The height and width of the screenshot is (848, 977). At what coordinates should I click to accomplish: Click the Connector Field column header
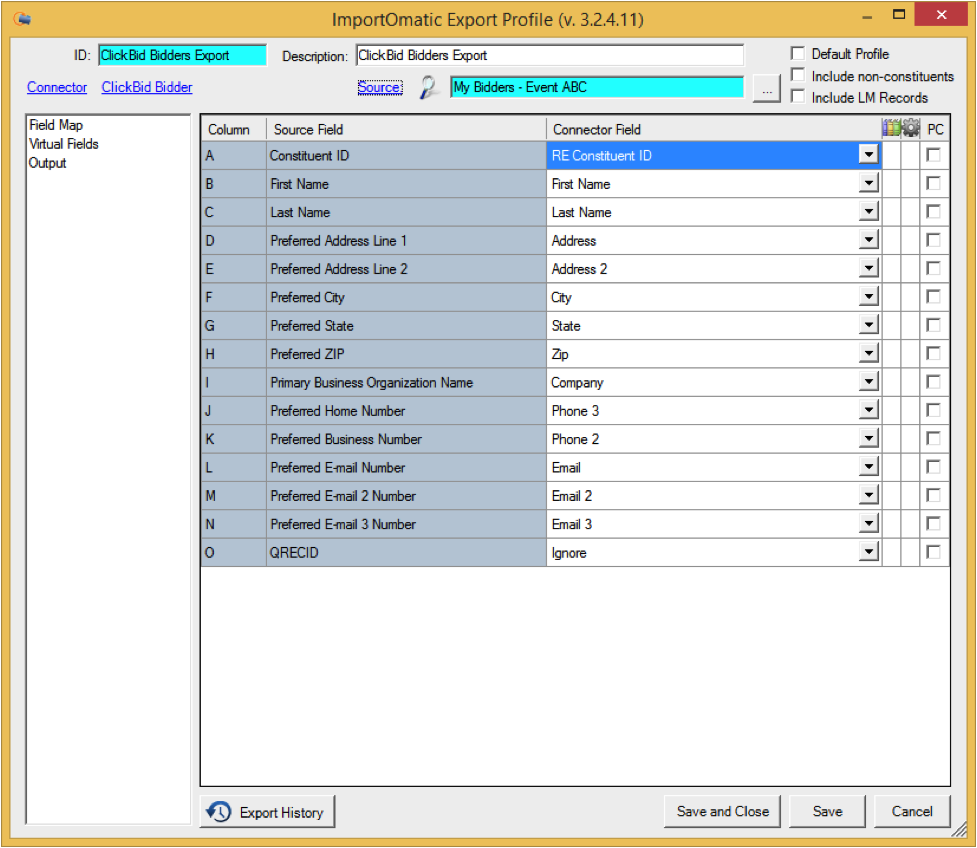pyautogui.click(x=714, y=130)
